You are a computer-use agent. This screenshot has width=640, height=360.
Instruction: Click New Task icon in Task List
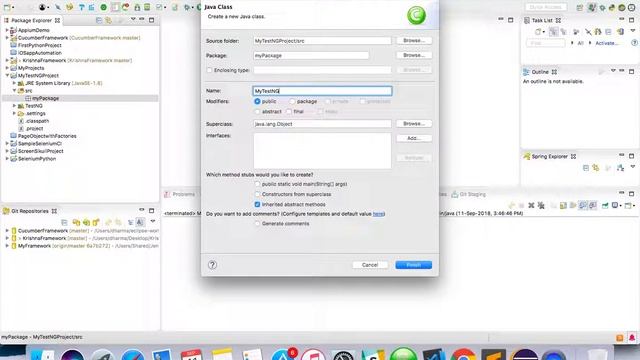(538, 31)
